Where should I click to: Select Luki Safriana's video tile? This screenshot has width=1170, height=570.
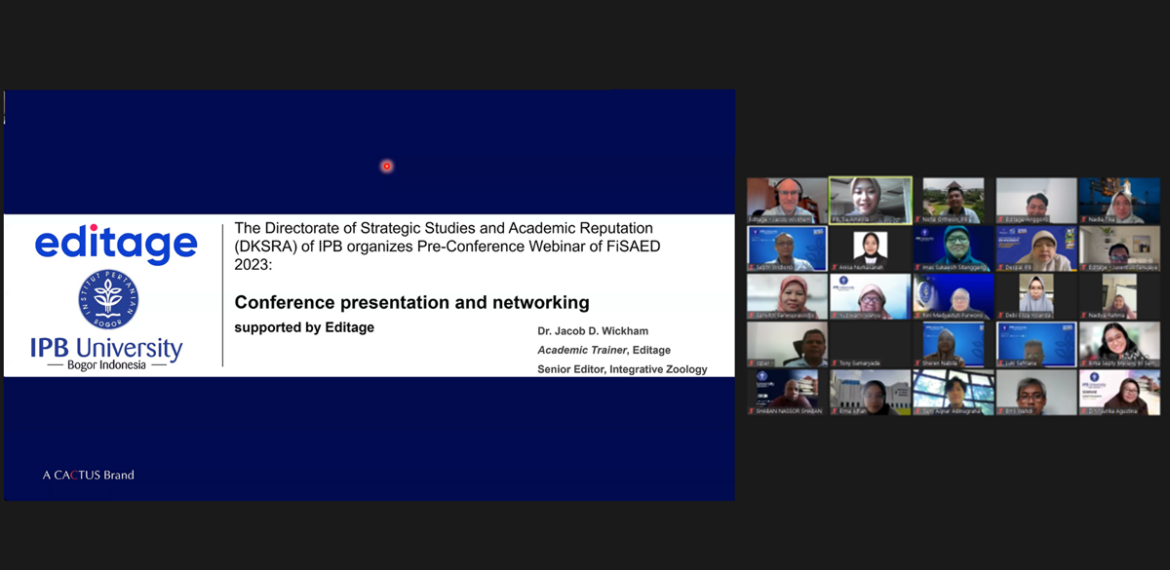coord(1036,344)
